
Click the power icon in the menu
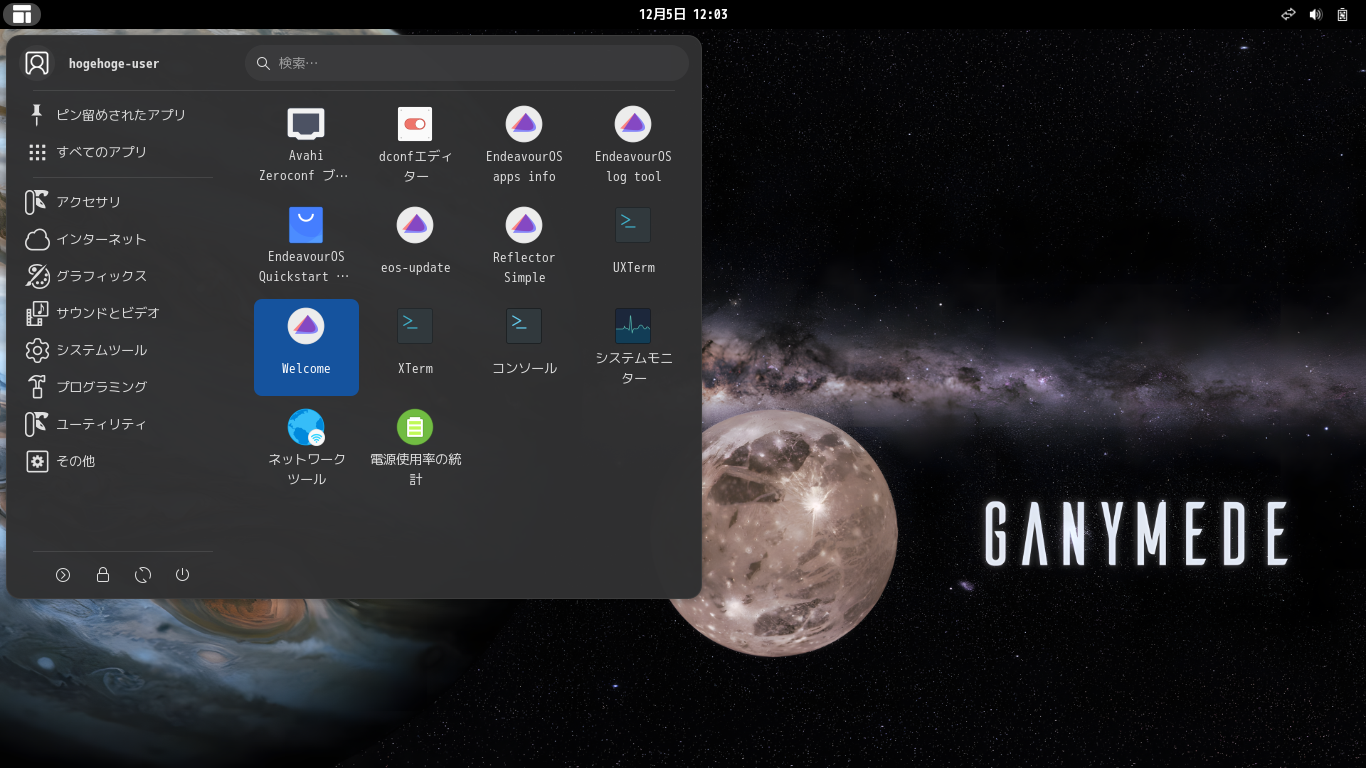tap(182, 575)
